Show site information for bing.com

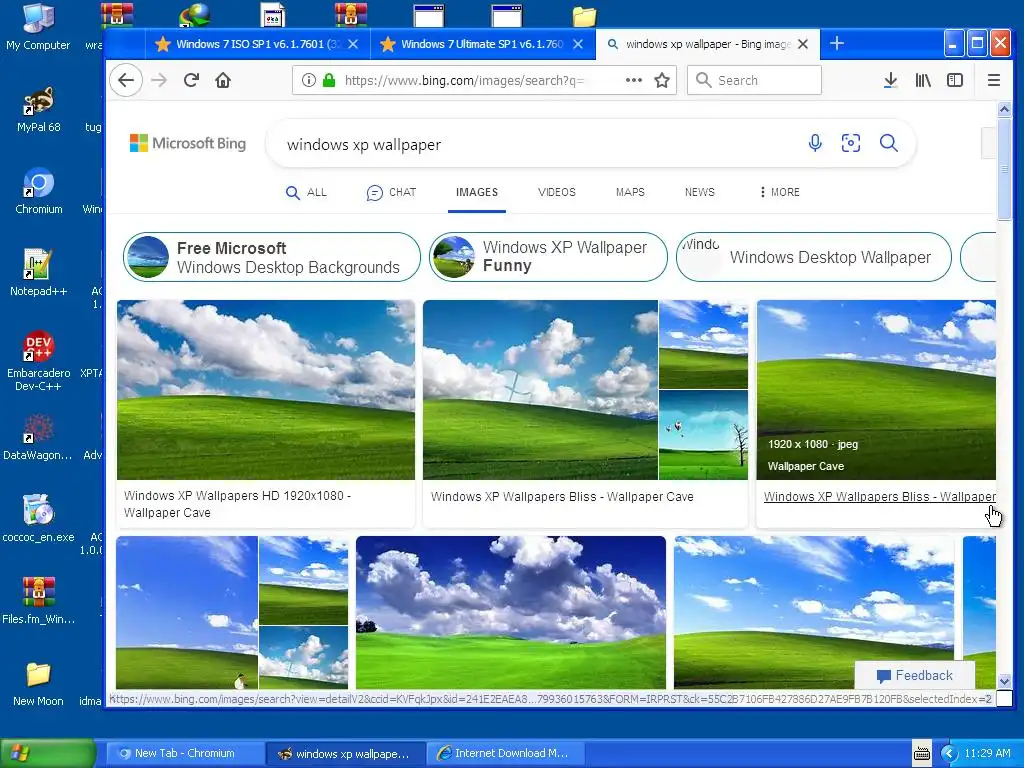(309, 80)
